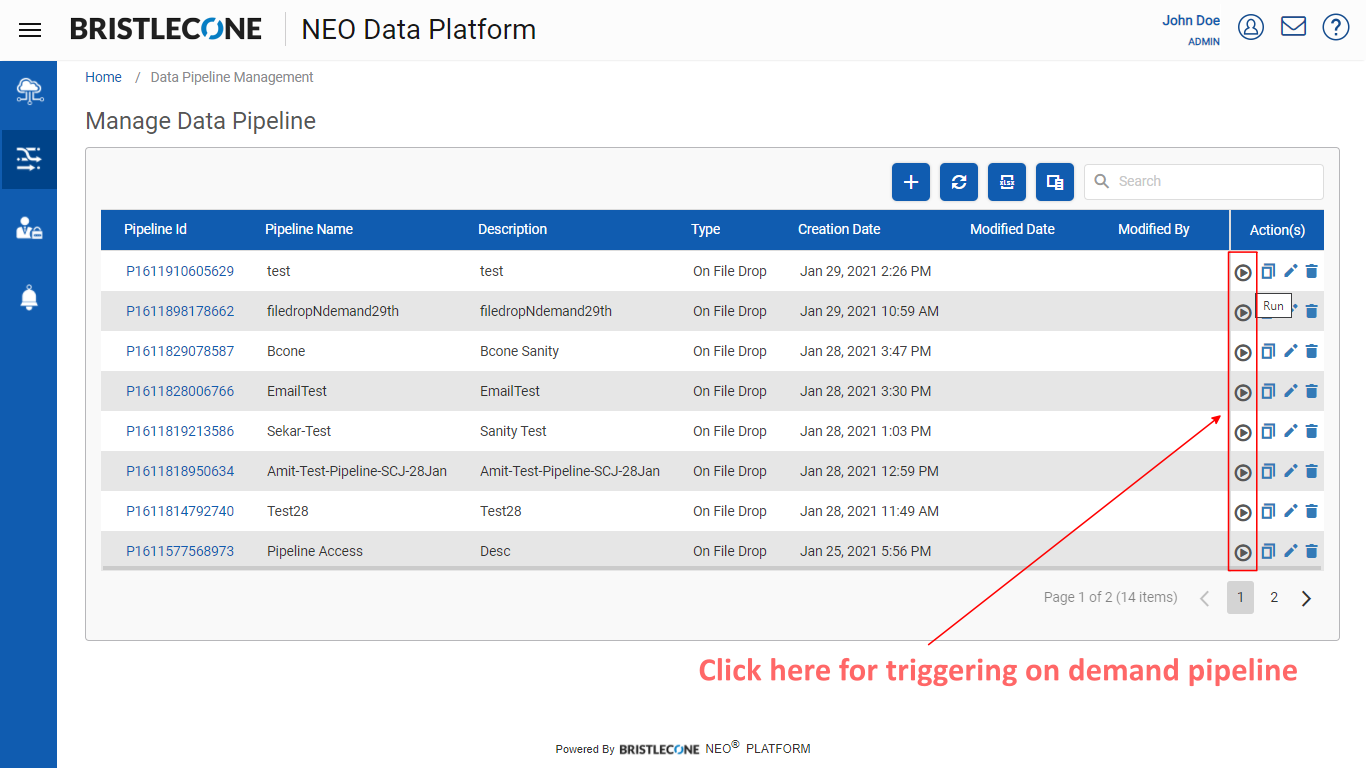The width and height of the screenshot is (1366, 768).
Task: Open pipeline P1611814792740
Action: pyautogui.click(x=180, y=511)
